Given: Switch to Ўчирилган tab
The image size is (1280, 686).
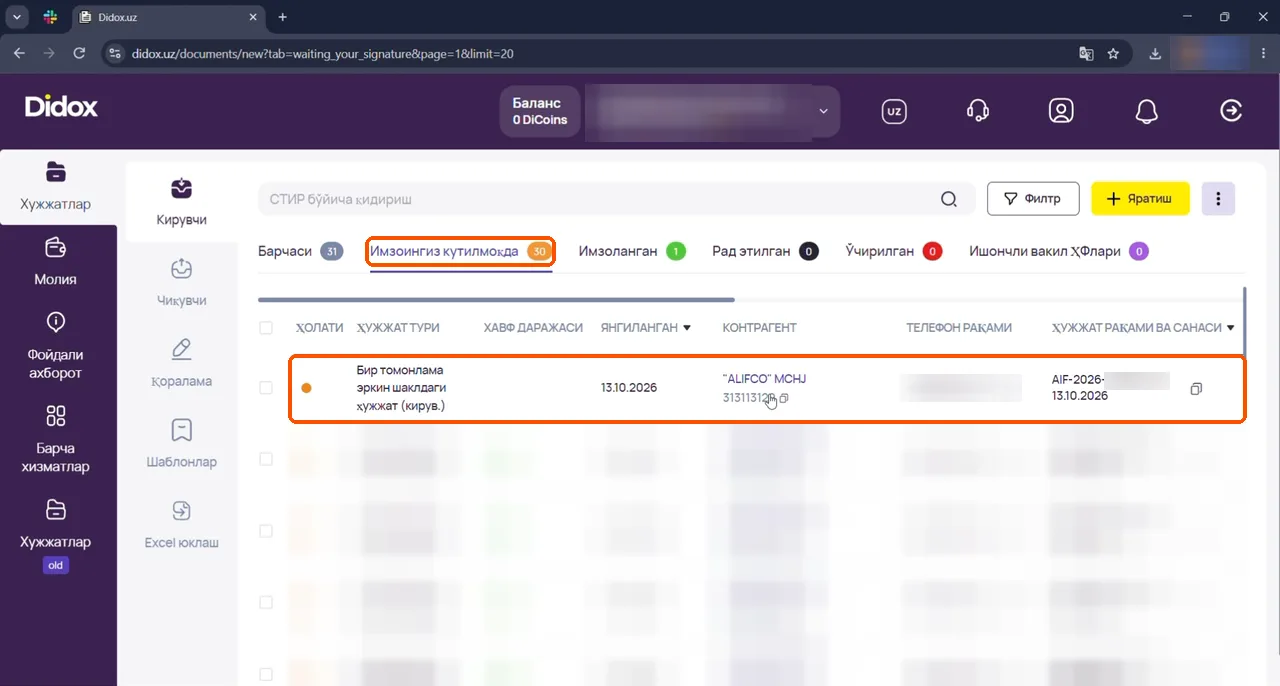Looking at the screenshot, I should tap(893, 251).
